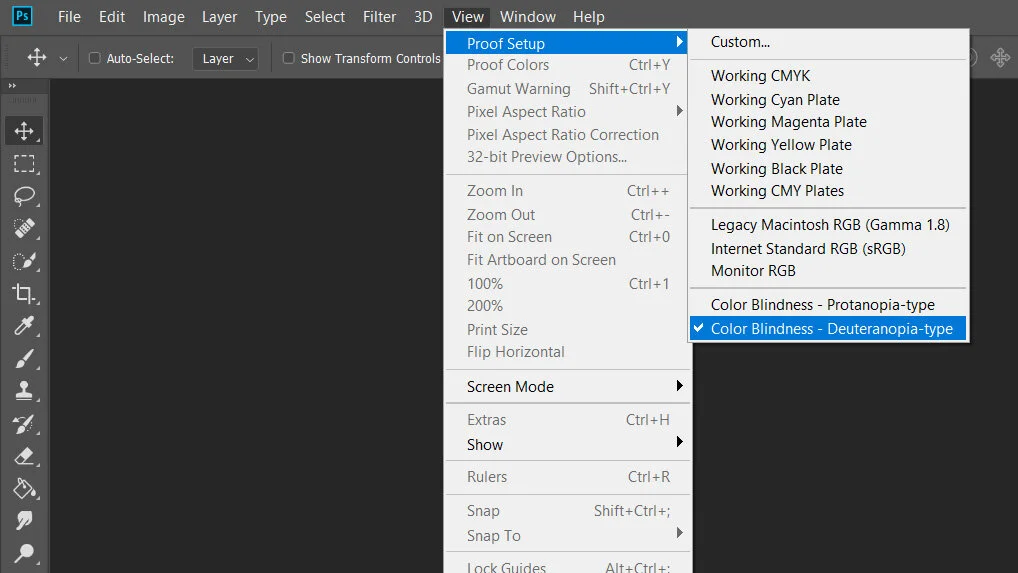Open the Layer auto-select dropdown
1018x573 pixels.
click(x=225, y=59)
